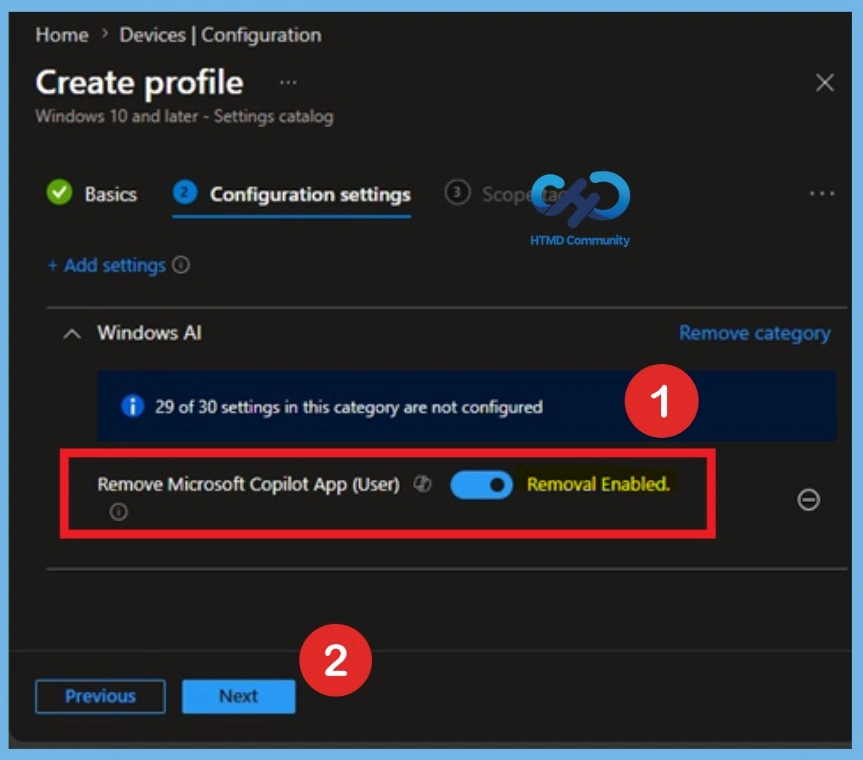The height and width of the screenshot is (760, 863).
Task: Click 'Windows 10 and later - Settings catalog' subtitle
Action: coord(184,117)
